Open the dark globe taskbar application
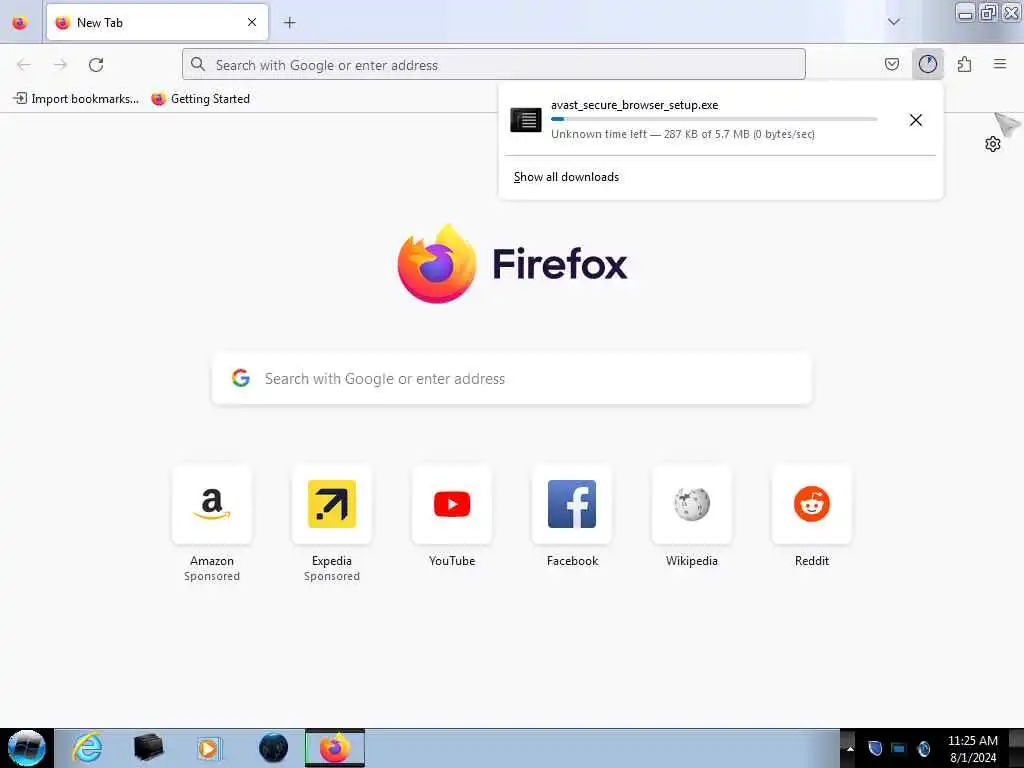Image resolution: width=1024 pixels, height=768 pixels. coord(273,748)
